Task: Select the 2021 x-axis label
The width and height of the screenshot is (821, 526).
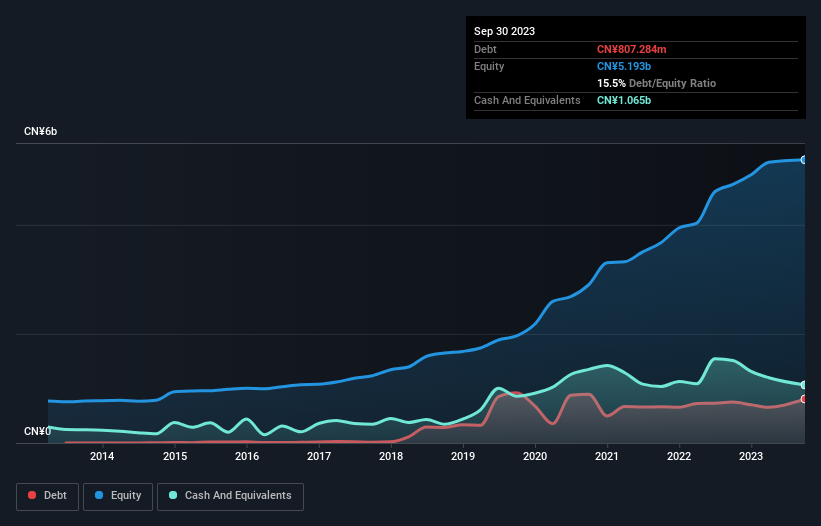Action: tap(607, 456)
